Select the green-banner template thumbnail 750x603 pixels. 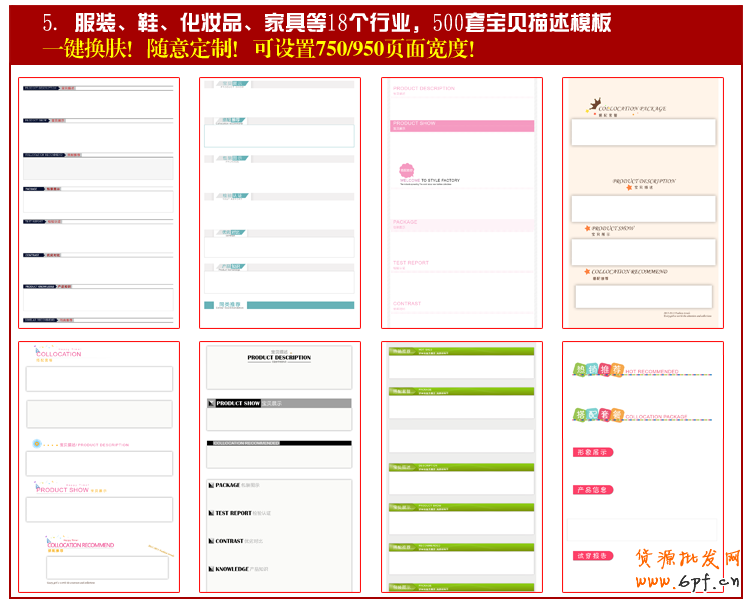(461, 467)
